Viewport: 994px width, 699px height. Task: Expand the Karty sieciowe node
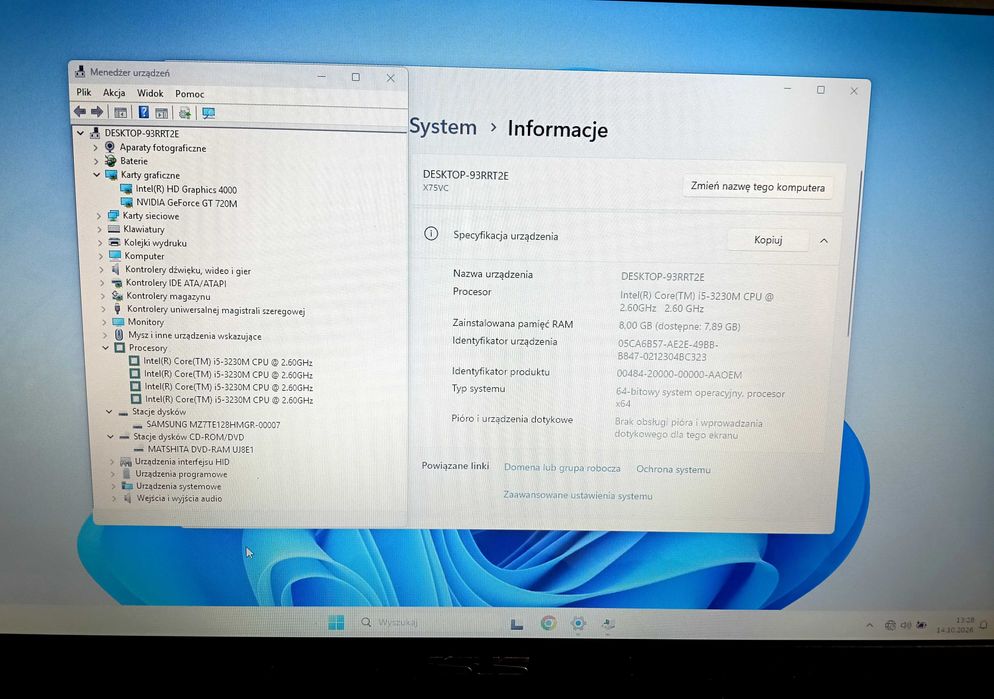99,215
